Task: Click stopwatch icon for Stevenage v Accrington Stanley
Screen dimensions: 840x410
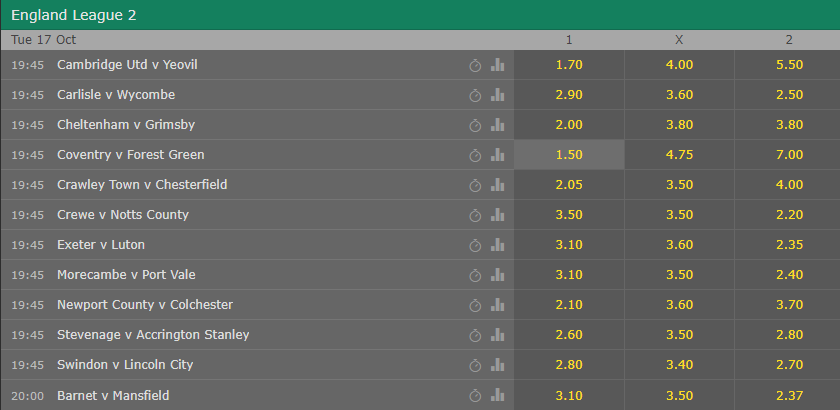Action: coord(475,336)
